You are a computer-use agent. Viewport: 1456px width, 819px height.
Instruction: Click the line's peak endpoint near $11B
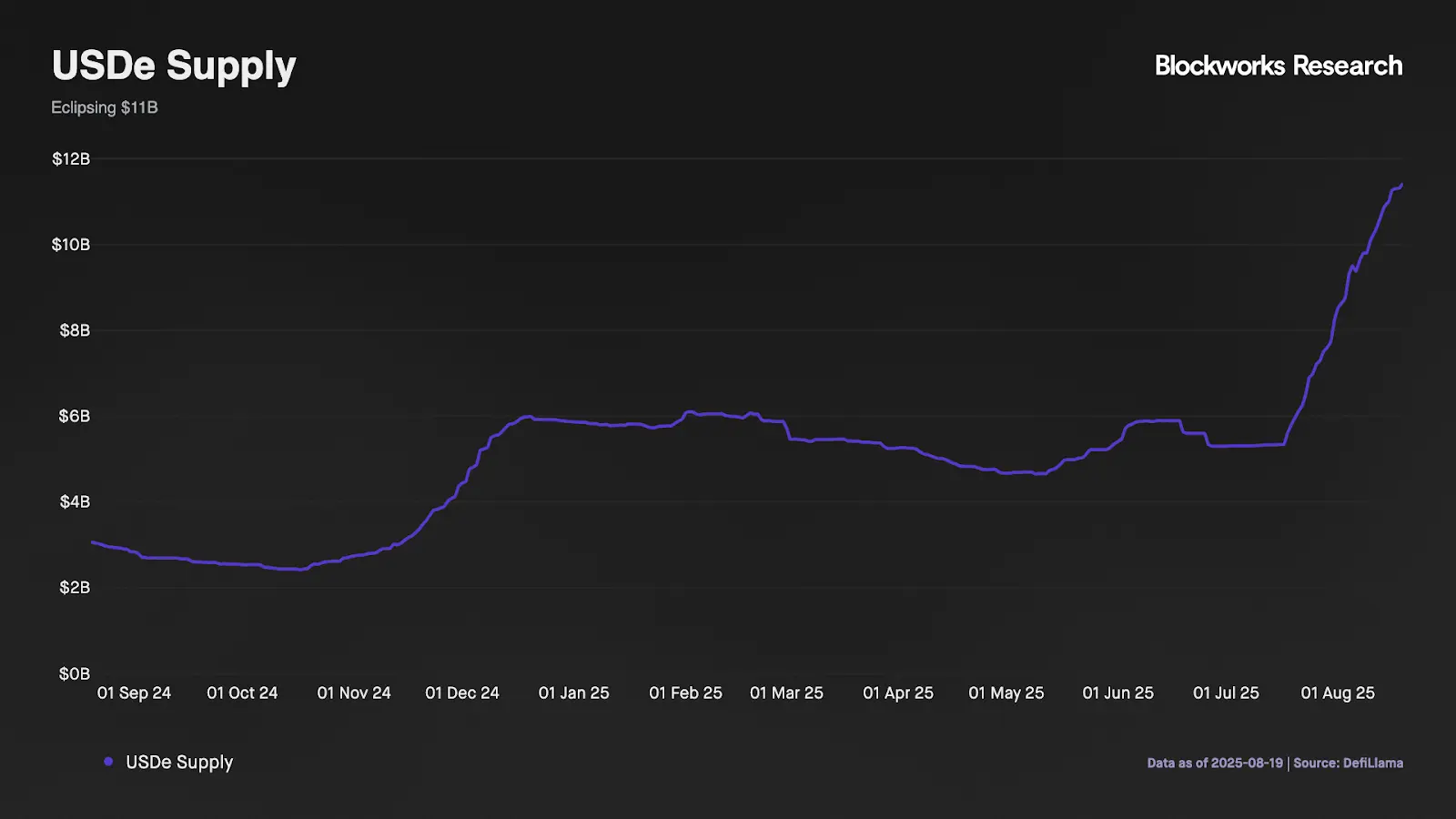click(x=1401, y=185)
